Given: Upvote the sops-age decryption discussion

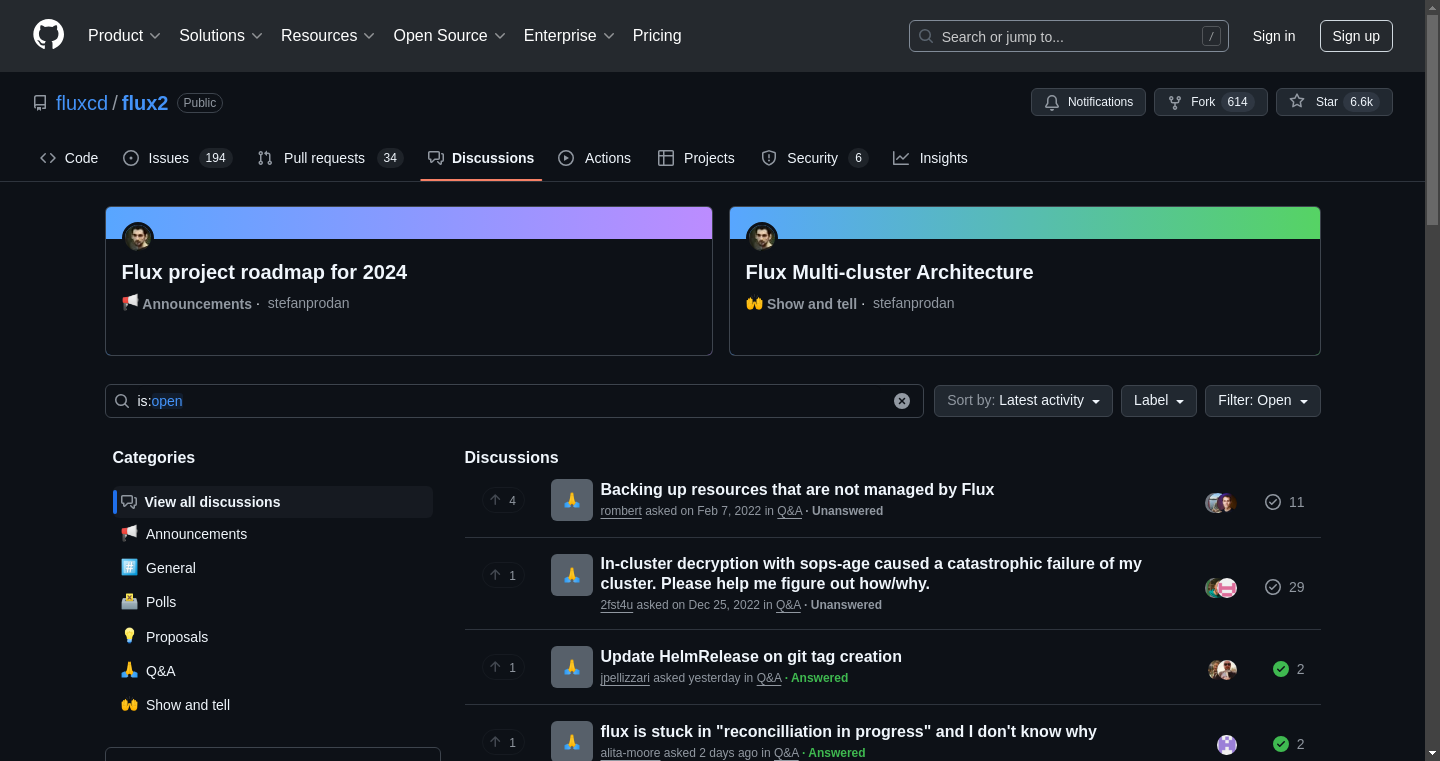Looking at the screenshot, I should 503,575.
